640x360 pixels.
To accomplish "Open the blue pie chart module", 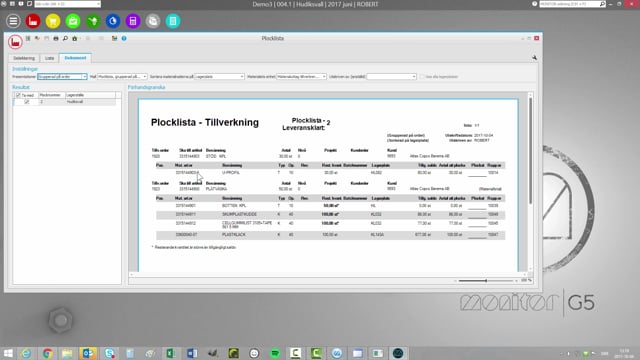I will pos(113,21).
